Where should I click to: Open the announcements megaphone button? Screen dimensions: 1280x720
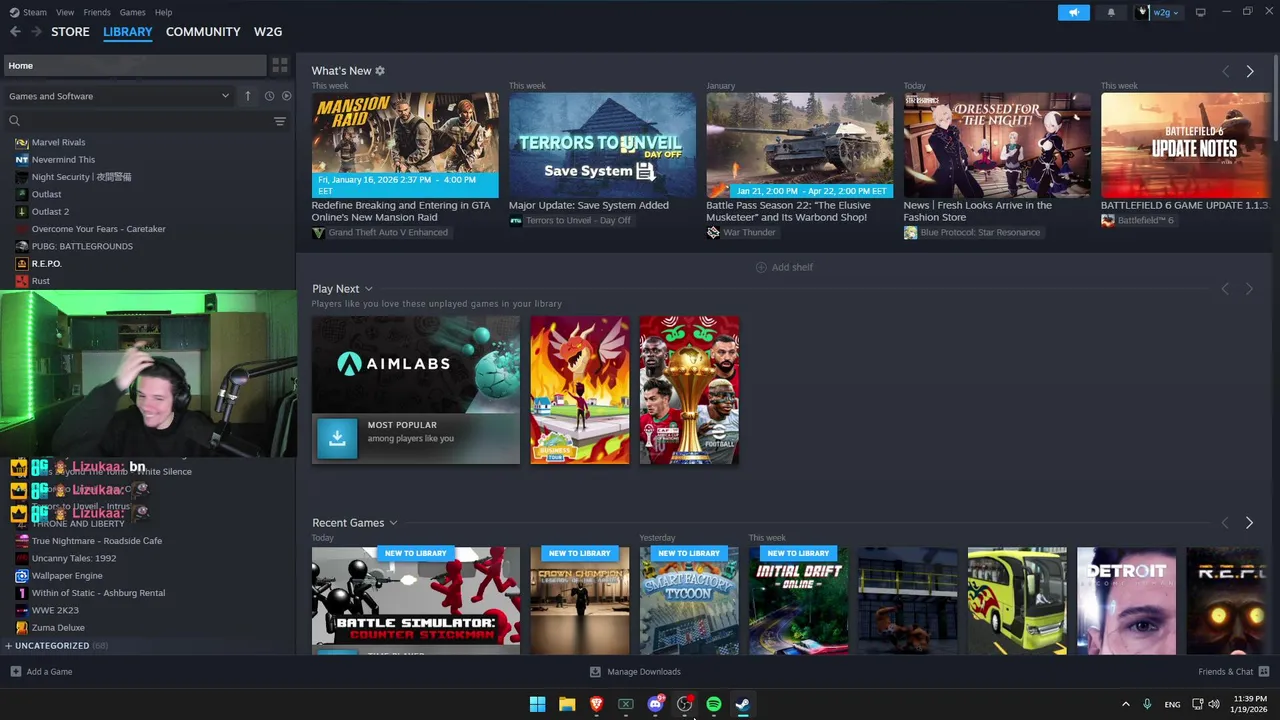click(x=1074, y=12)
